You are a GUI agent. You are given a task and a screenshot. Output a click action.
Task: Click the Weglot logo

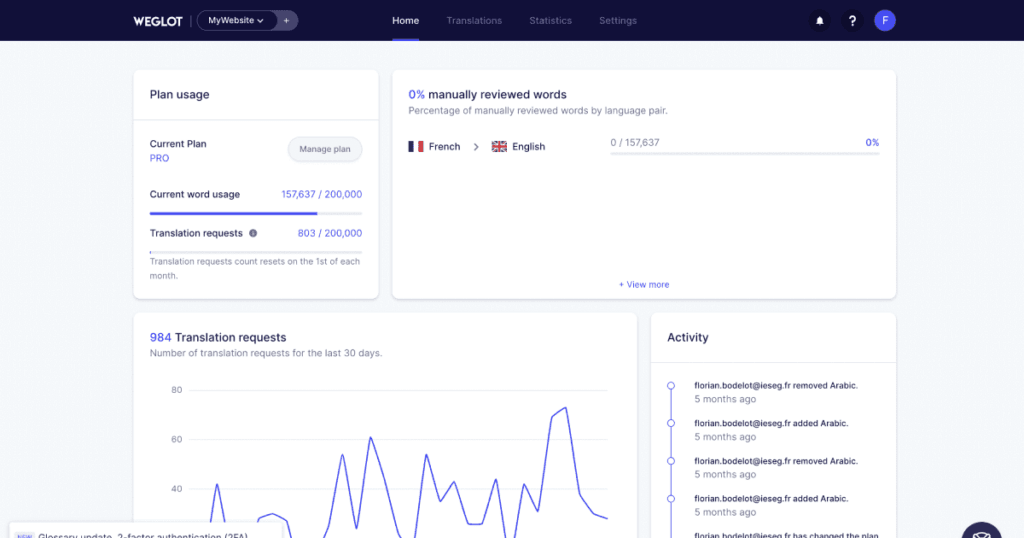click(x=158, y=20)
